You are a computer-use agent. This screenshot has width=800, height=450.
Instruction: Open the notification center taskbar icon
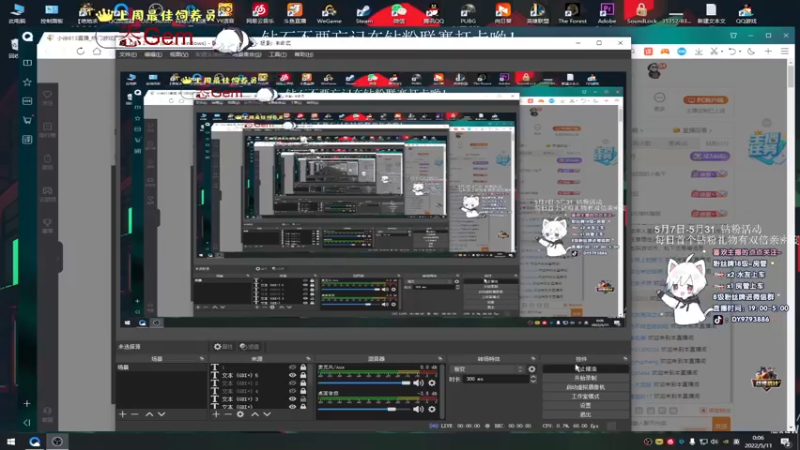[786, 441]
